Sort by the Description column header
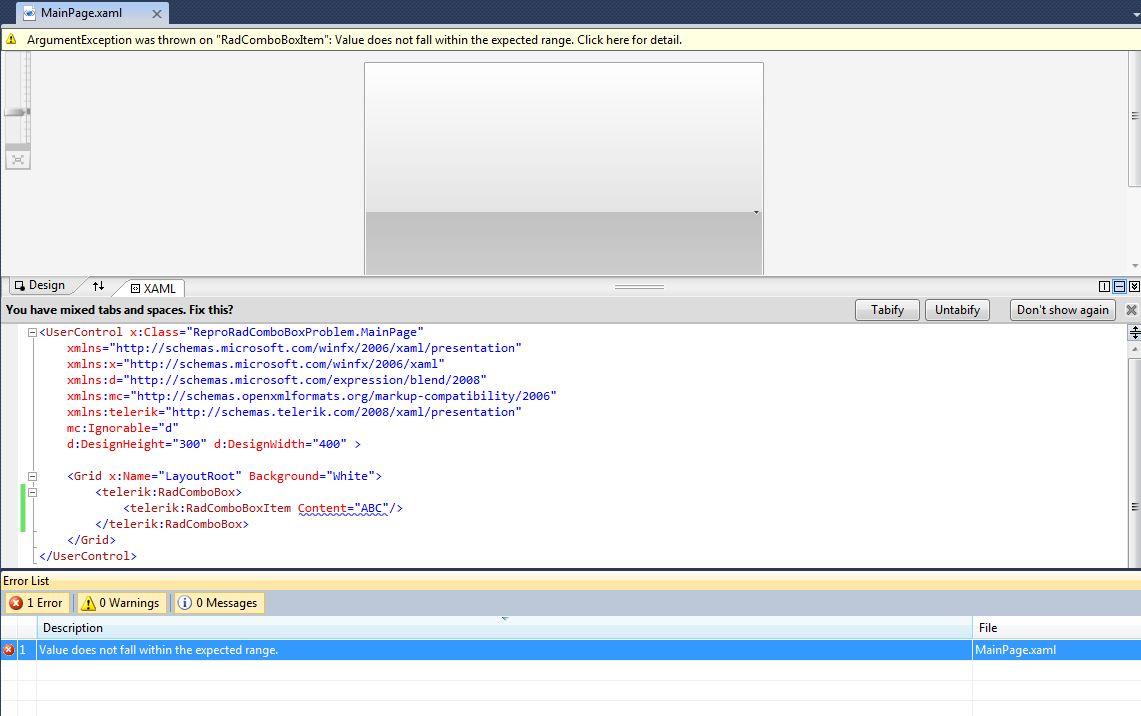The image size is (1141, 716). coord(504,628)
